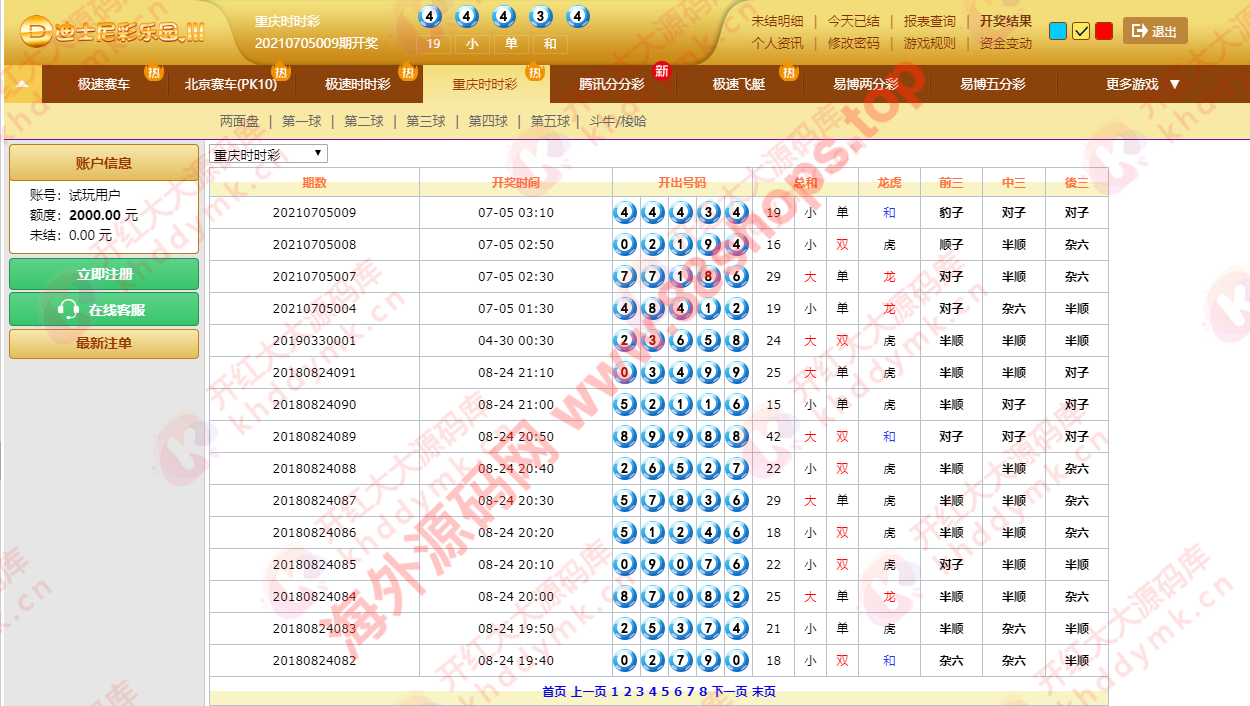Click the first drawn ball in header
Image resolution: width=1250 pixels, height=706 pixels.
coord(430,17)
